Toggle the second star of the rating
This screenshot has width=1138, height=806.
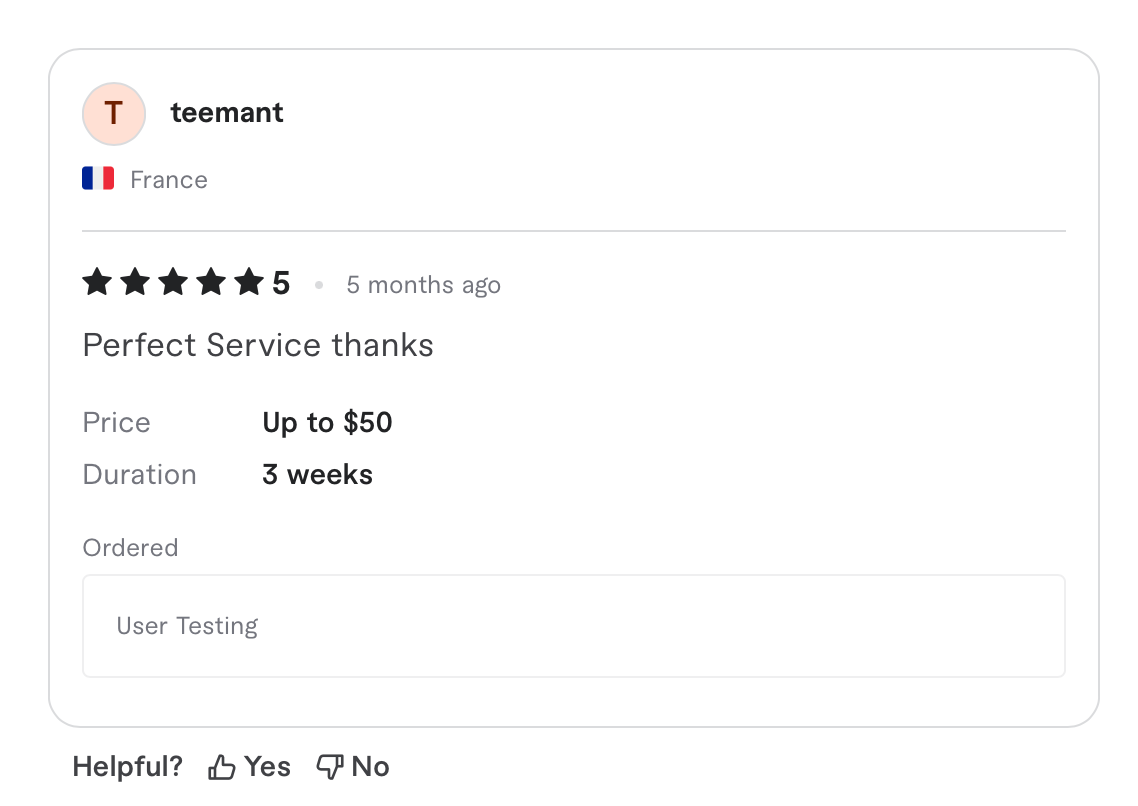(x=135, y=282)
